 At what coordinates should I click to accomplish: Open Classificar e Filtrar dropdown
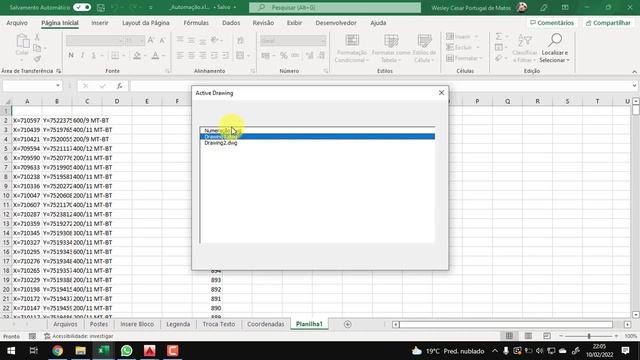(524, 48)
